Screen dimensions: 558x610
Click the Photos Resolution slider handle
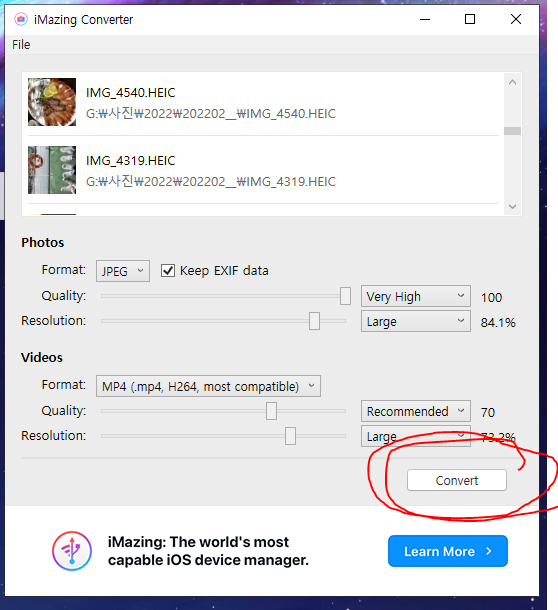314,321
